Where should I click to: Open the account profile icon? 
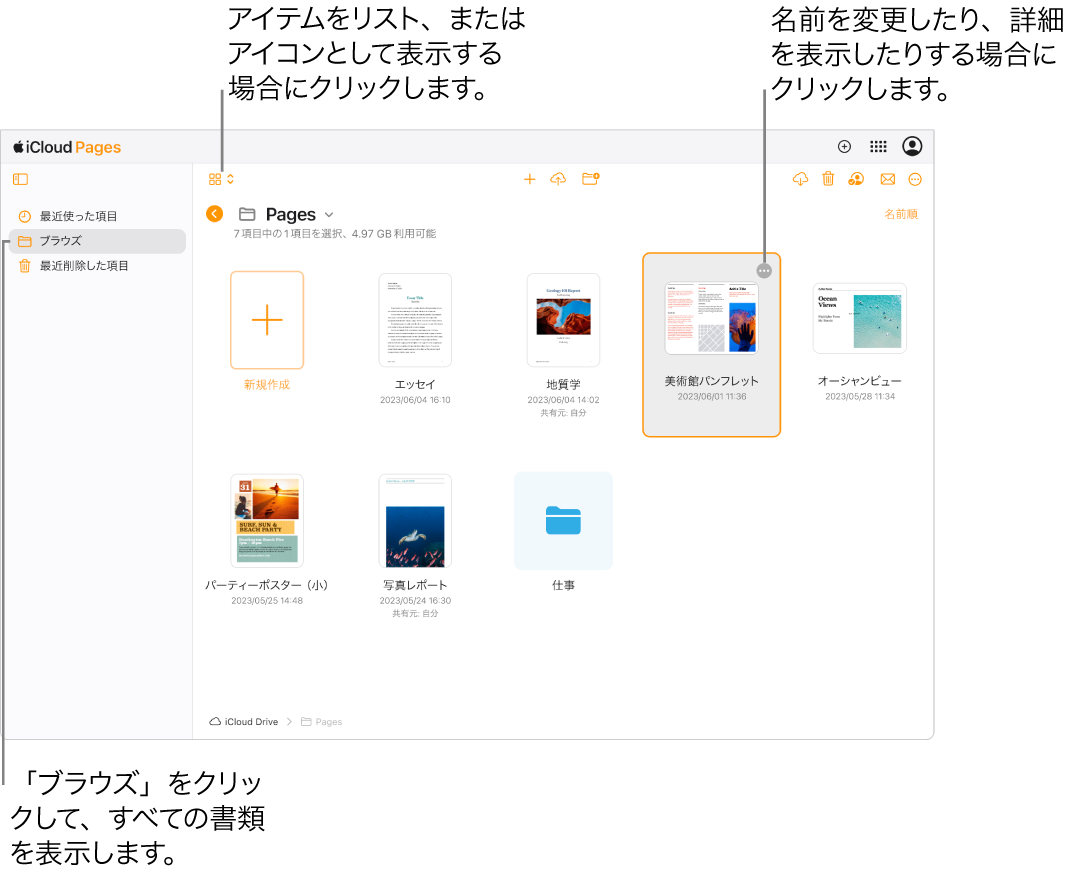point(912,147)
